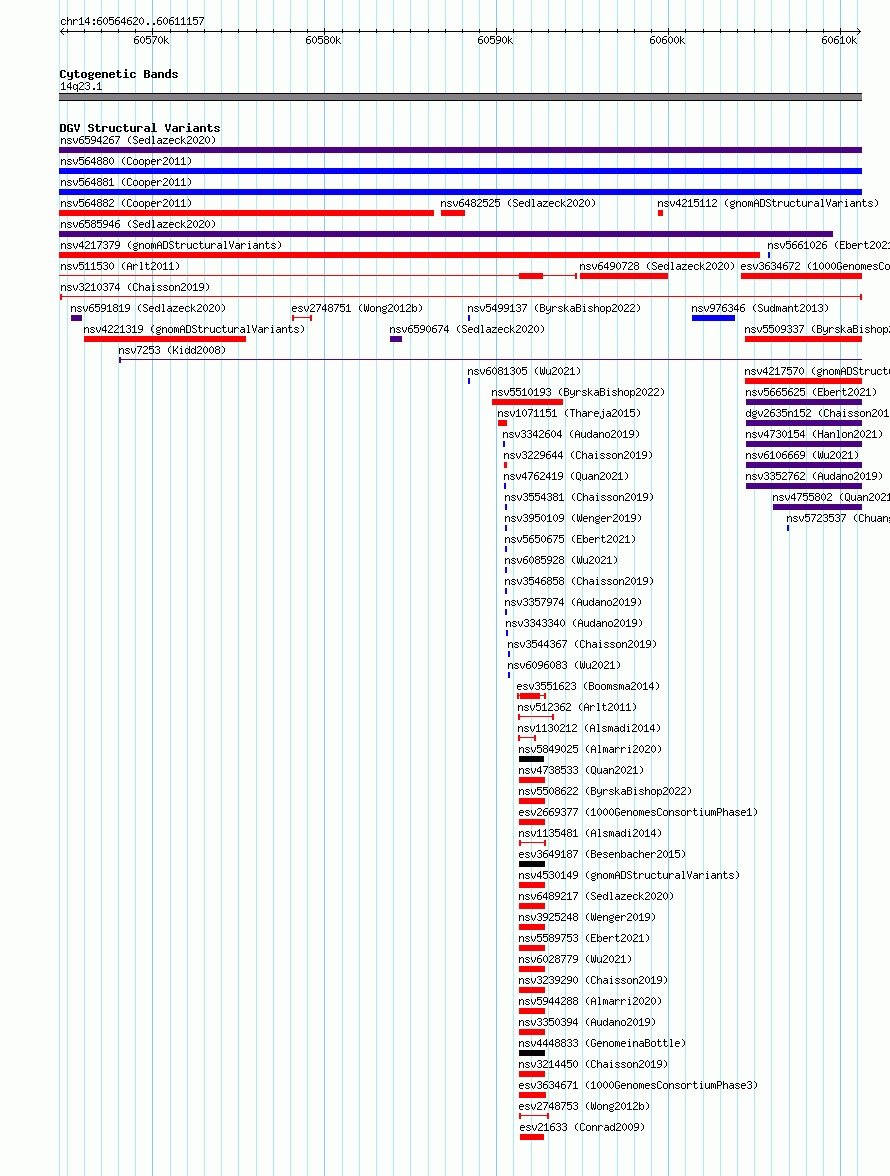This screenshot has width=890, height=1176.
Task: Click nsv6085928 (Wu2021) label
Action: 561,560
